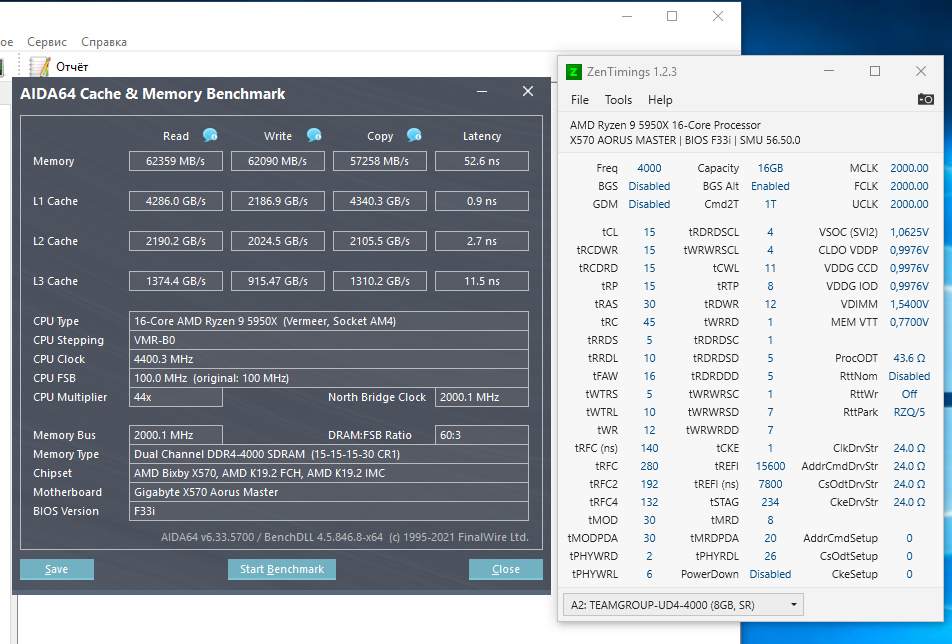Open the Сервис menu in AIDA64
This screenshot has height=644, width=952.
pyautogui.click(x=47, y=42)
